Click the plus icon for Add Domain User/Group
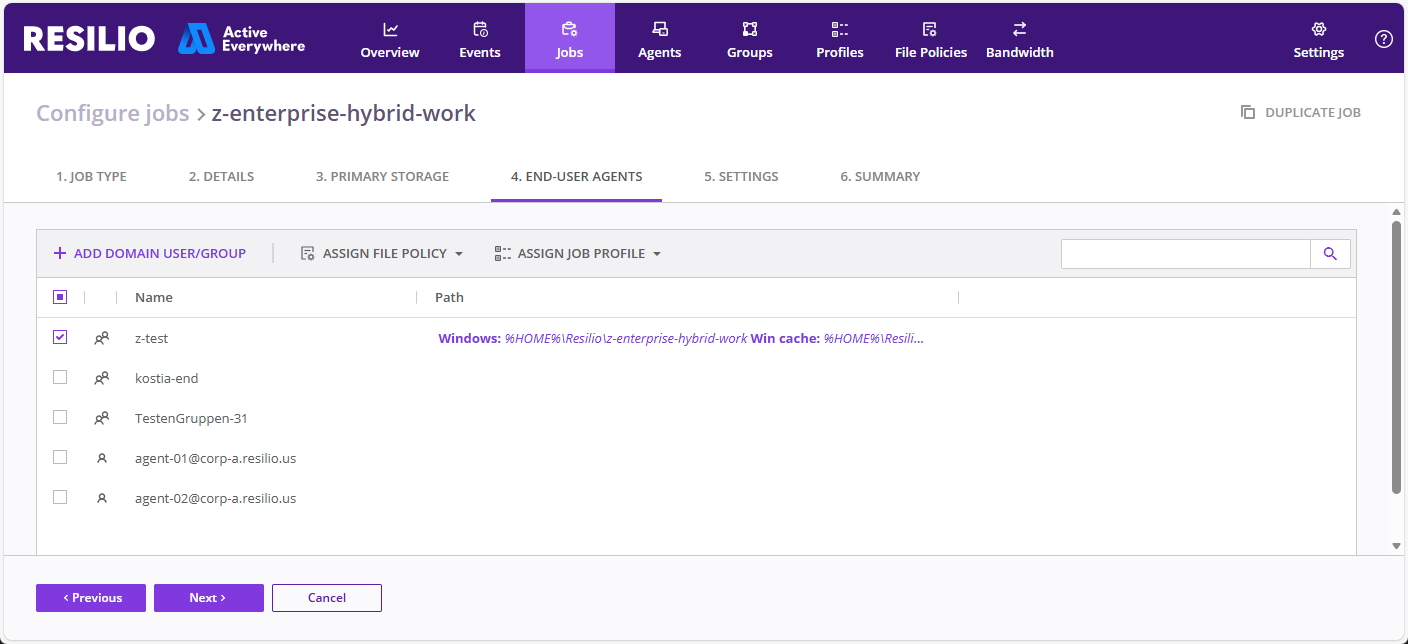The height and width of the screenshot is (644, 1408). click(60, 253)
